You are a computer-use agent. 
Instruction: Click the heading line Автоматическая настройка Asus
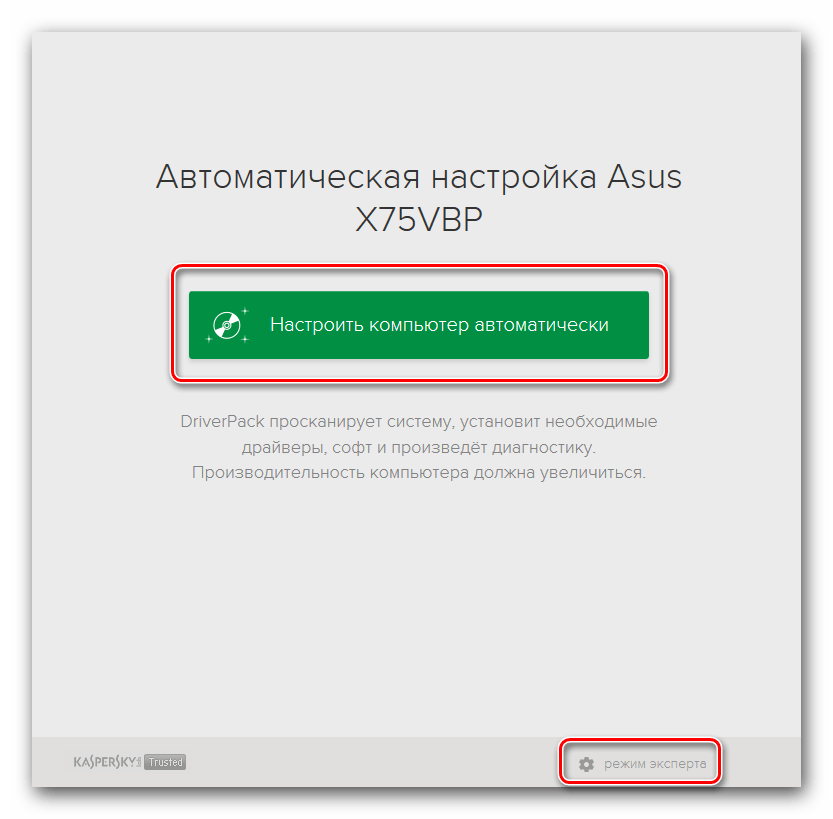coord(419,177)
